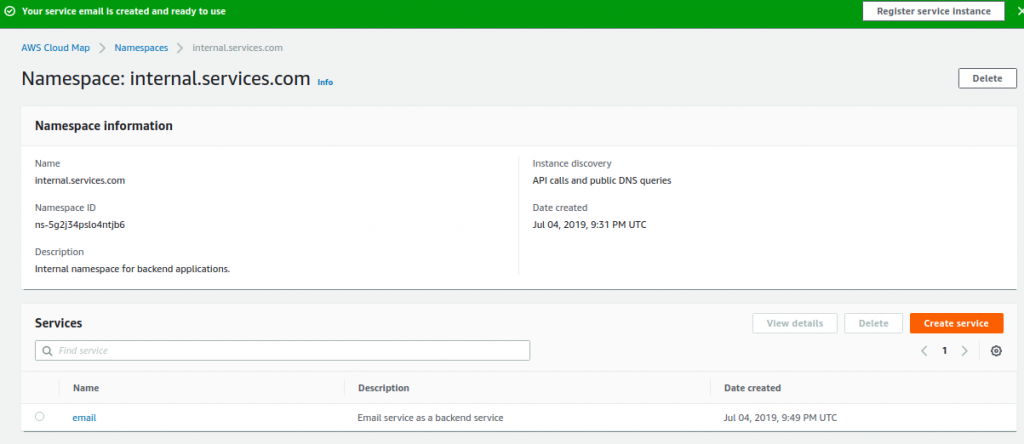Go to previous page of services
Image resolution: width=1024 pixels, height=444 pixels.
[924, 351]
